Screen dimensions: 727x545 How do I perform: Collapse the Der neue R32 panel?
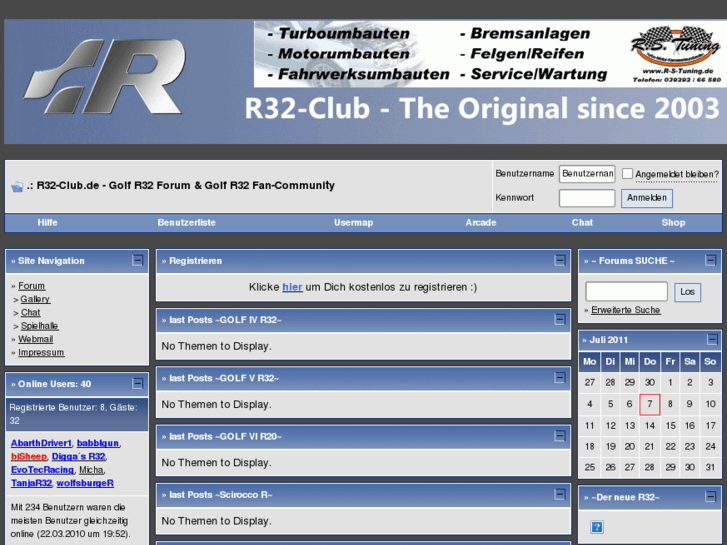coord(710,497)
